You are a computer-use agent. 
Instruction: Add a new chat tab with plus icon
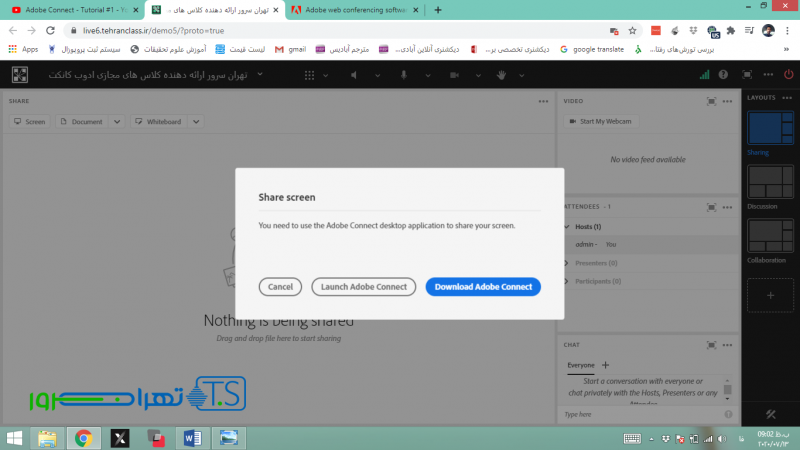coord(605,366)
